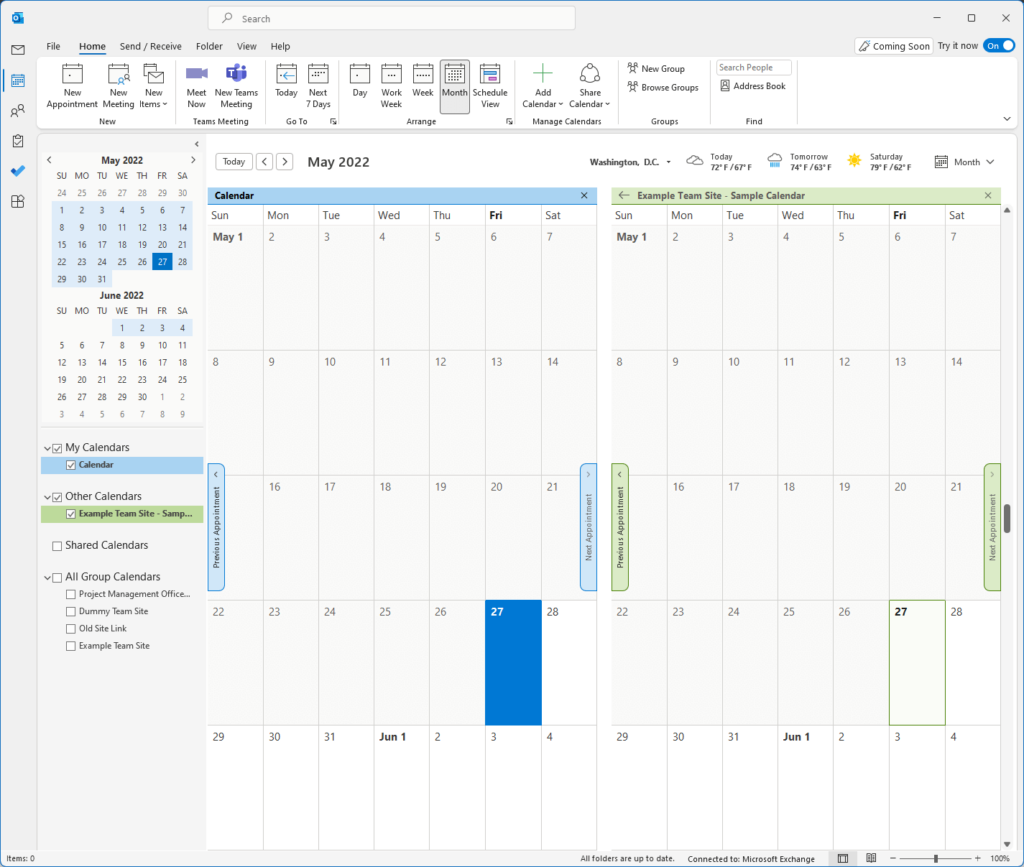
Task: Switch to Reading view in status bar
Action: tap(871, 859)
